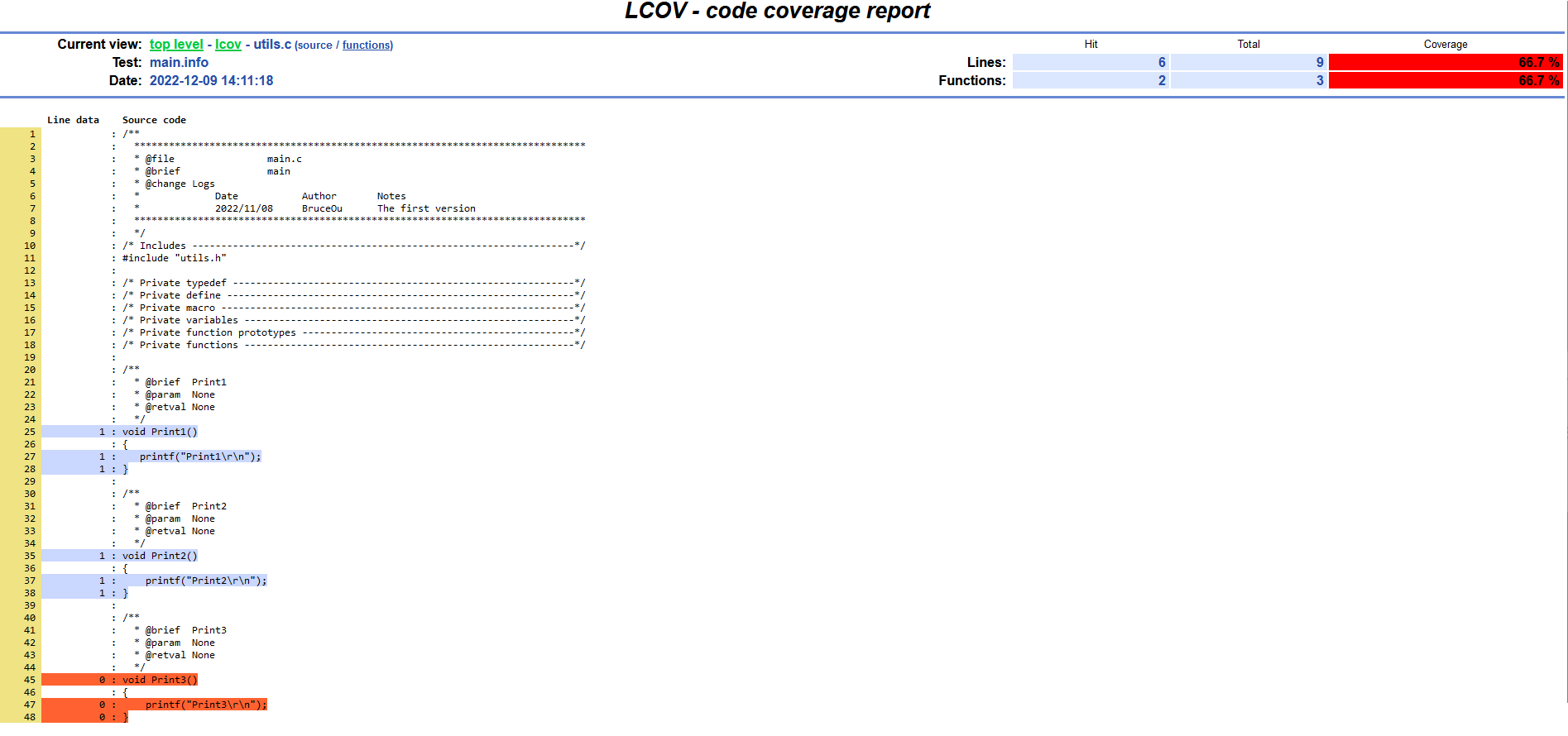Click the 'Line data' heading

(73, 121)
